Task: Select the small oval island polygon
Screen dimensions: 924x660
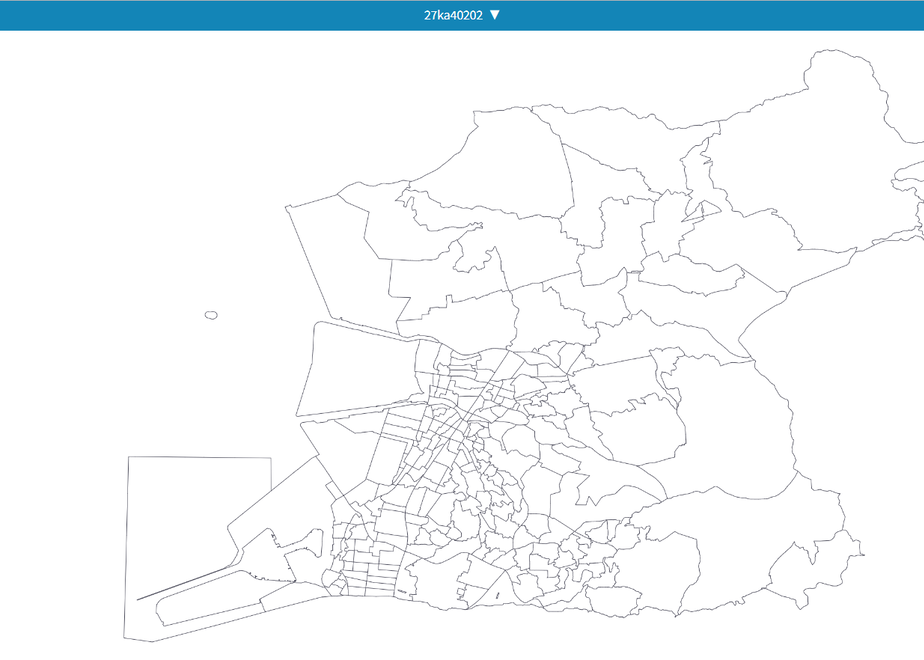Action: tap(211, 315)
